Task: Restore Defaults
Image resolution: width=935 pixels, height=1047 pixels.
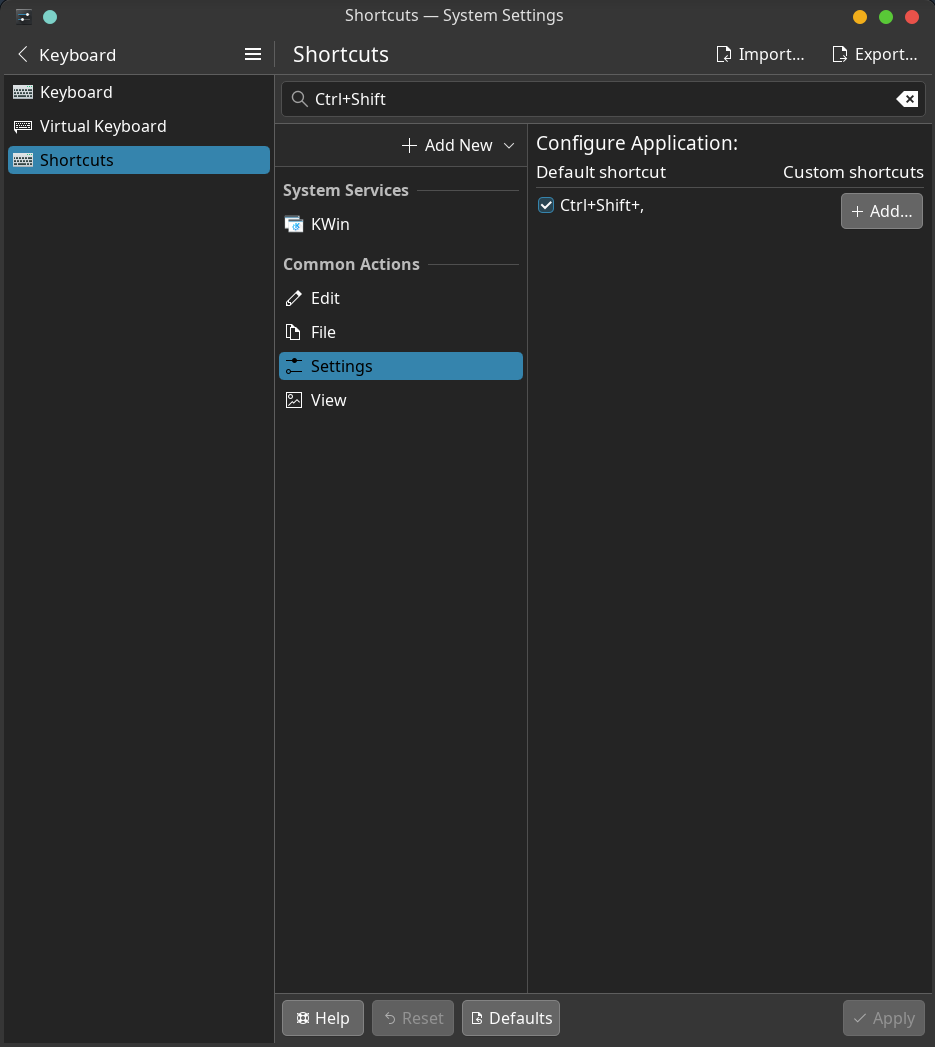Action: click(511, 1018)
